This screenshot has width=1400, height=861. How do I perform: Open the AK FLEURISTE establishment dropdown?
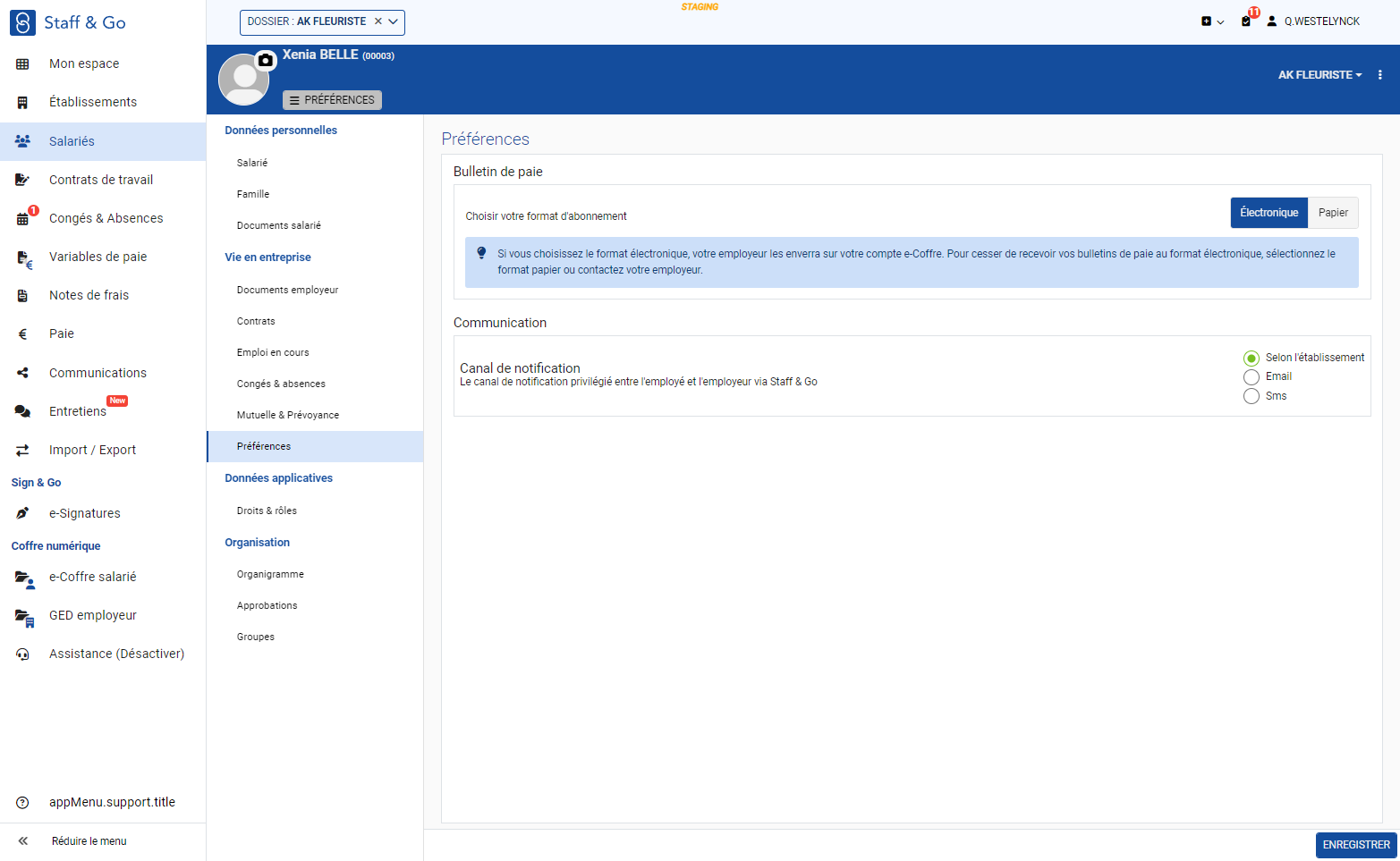(1319, 75)
